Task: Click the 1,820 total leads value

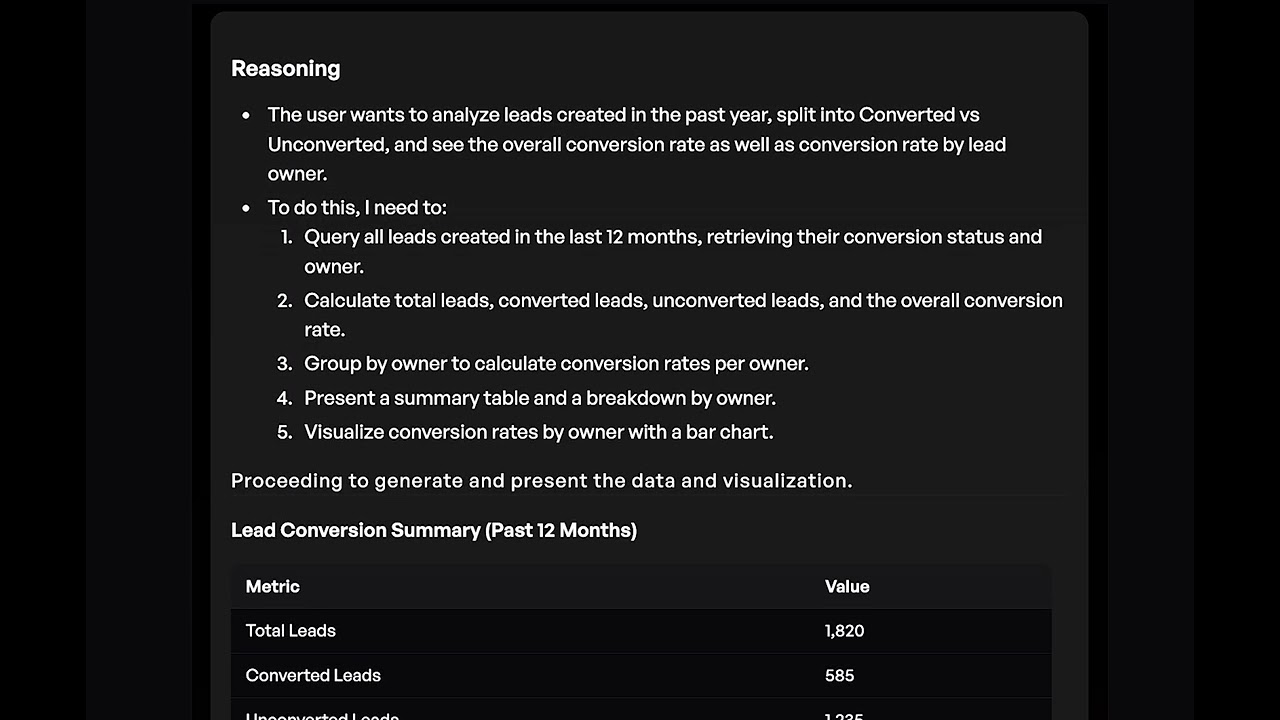Action: (844, 630)
